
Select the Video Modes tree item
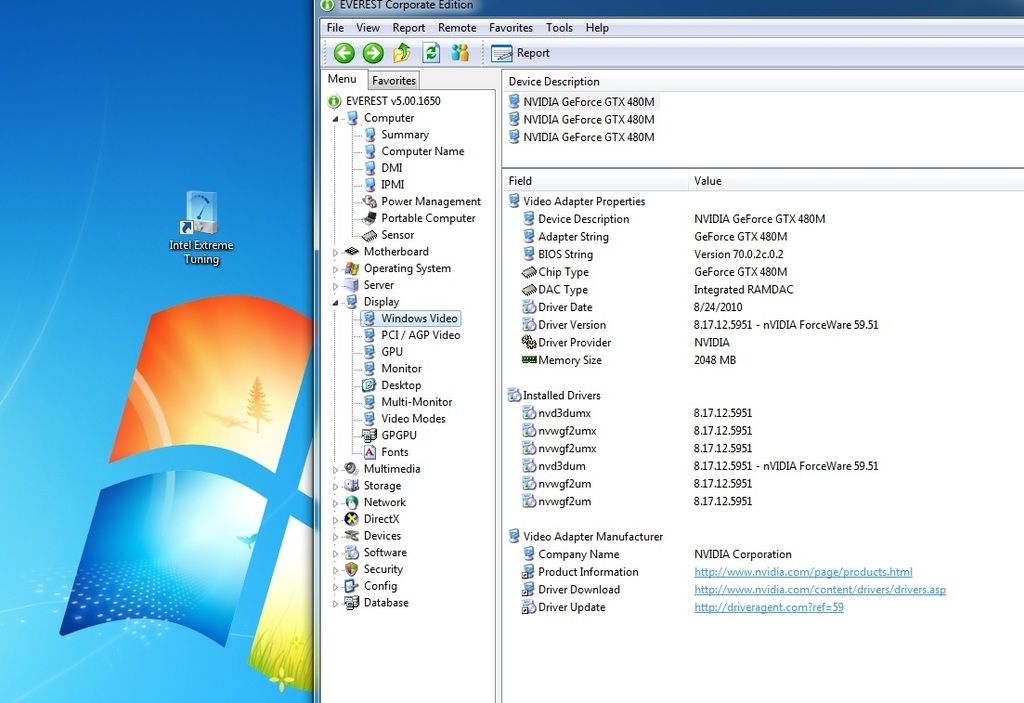(x=413, y=418)
